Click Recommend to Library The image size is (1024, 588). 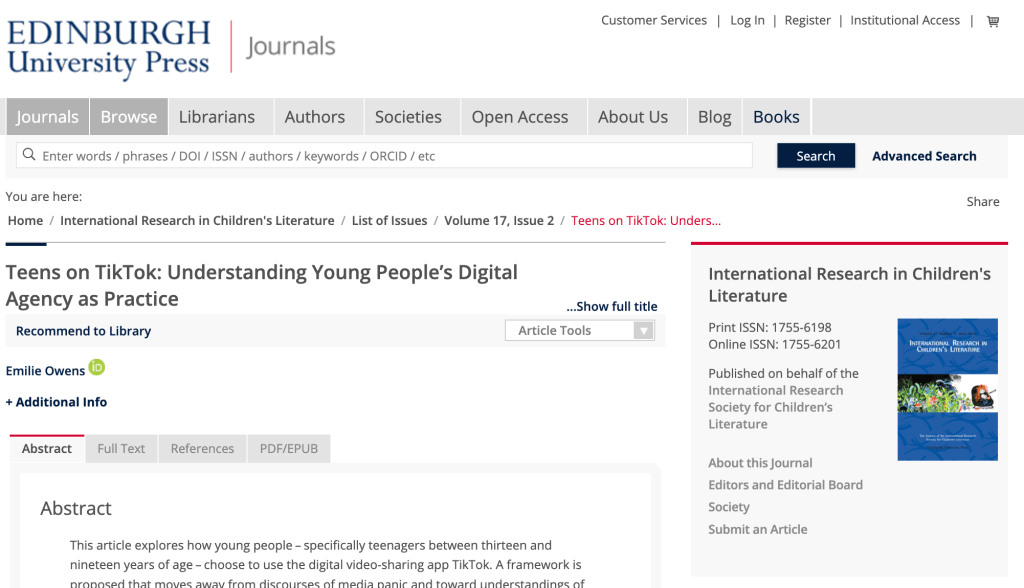pyautogui.click(x=83, y=331)
